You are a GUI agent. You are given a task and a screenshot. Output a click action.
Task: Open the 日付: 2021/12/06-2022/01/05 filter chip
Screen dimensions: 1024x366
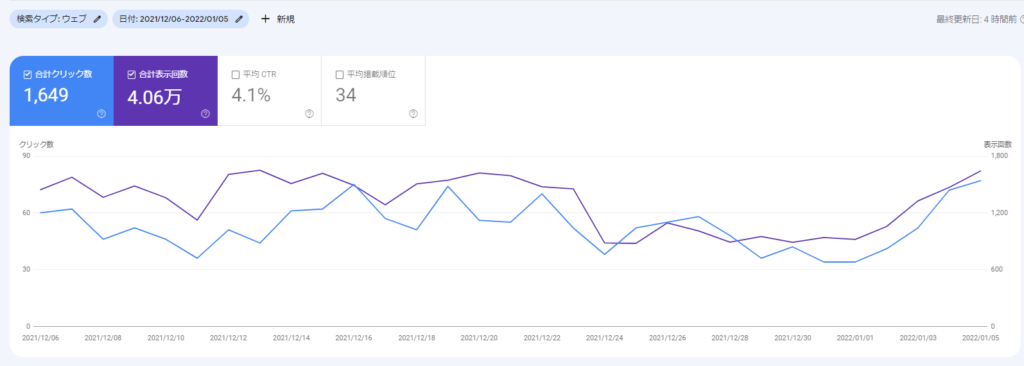[x=180, y=19]
